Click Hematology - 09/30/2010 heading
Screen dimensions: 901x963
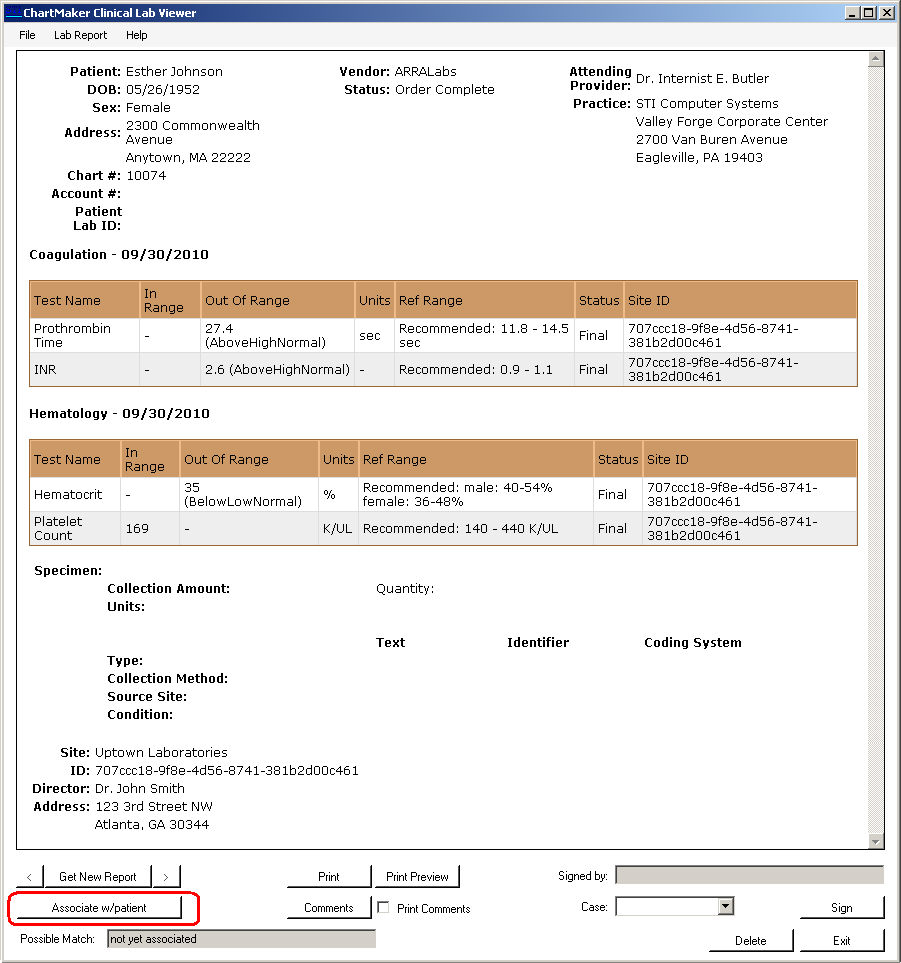119,413
